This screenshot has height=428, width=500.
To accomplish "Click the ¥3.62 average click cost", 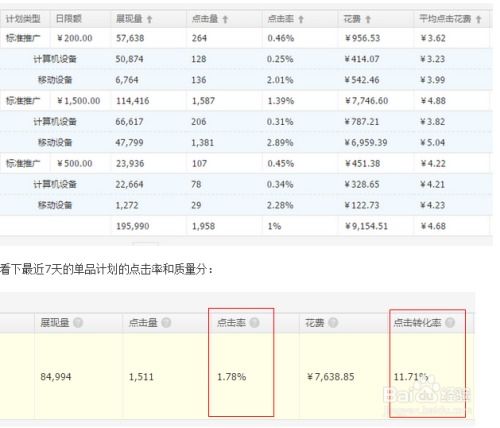I will tap(433, 38).
